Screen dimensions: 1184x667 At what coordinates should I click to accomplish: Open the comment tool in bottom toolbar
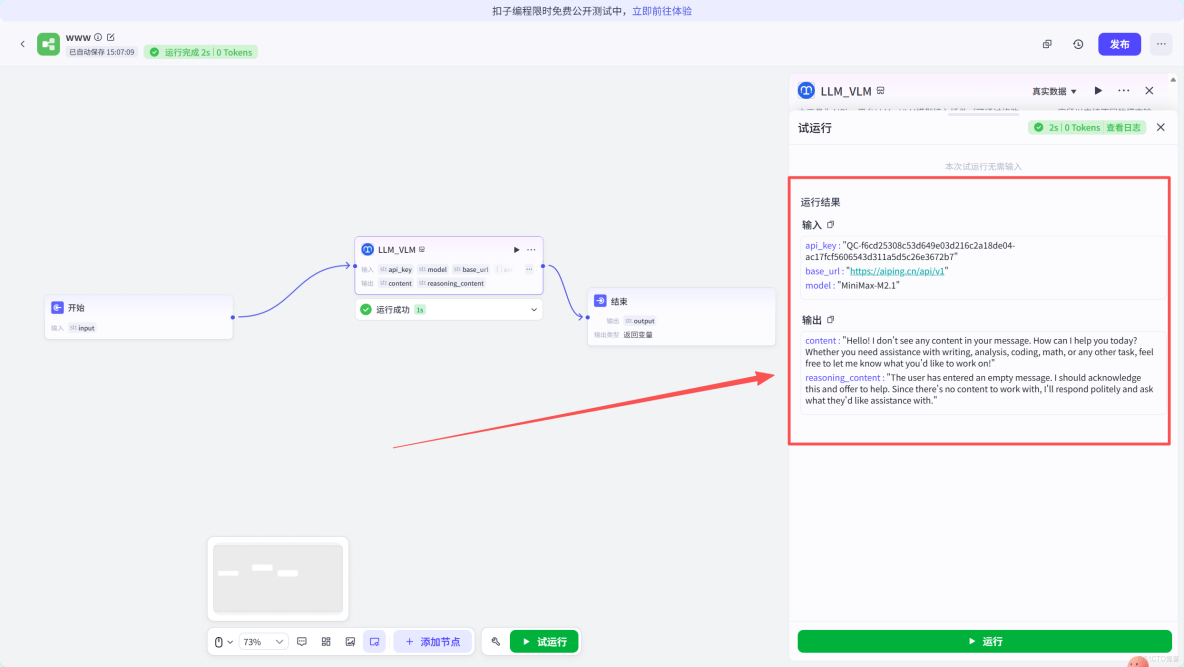point(302,641)
